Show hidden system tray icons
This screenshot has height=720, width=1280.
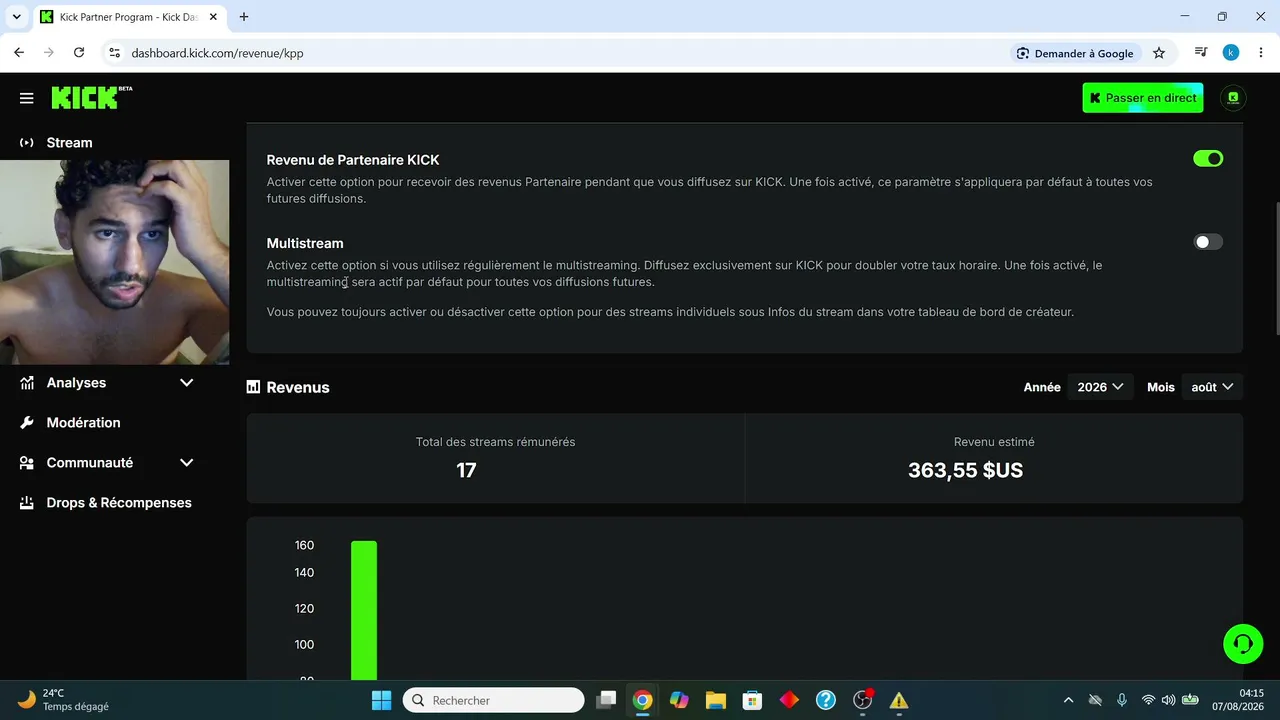pos(1068,700)
